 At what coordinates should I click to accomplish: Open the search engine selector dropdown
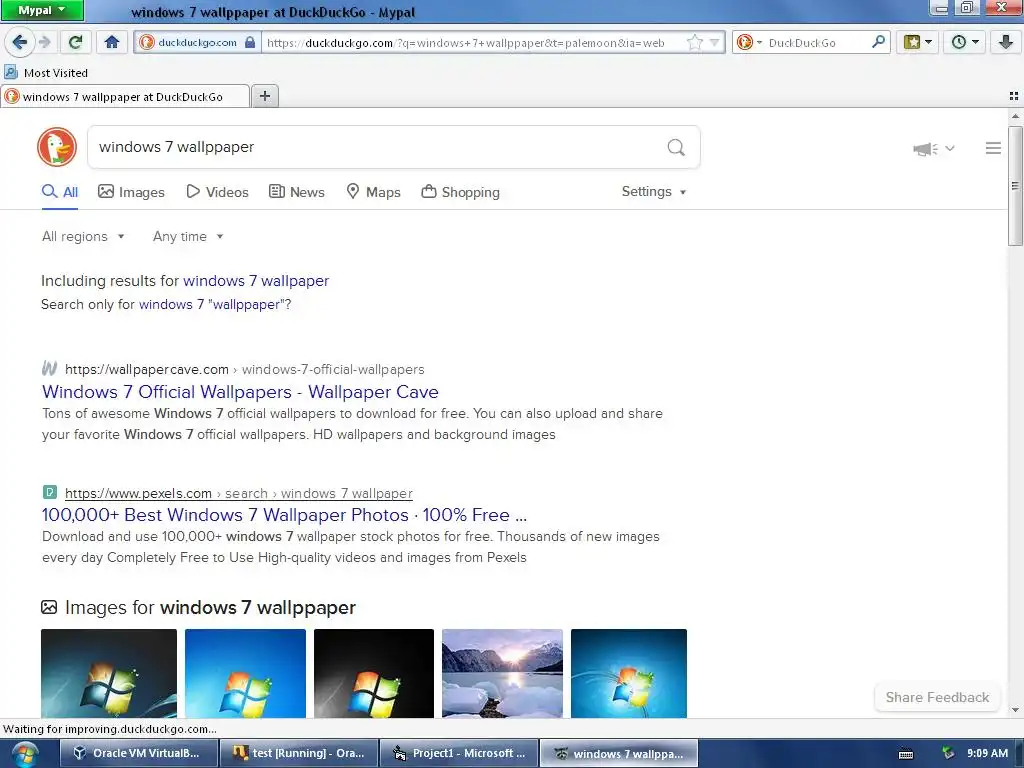[x=748, y=42]
